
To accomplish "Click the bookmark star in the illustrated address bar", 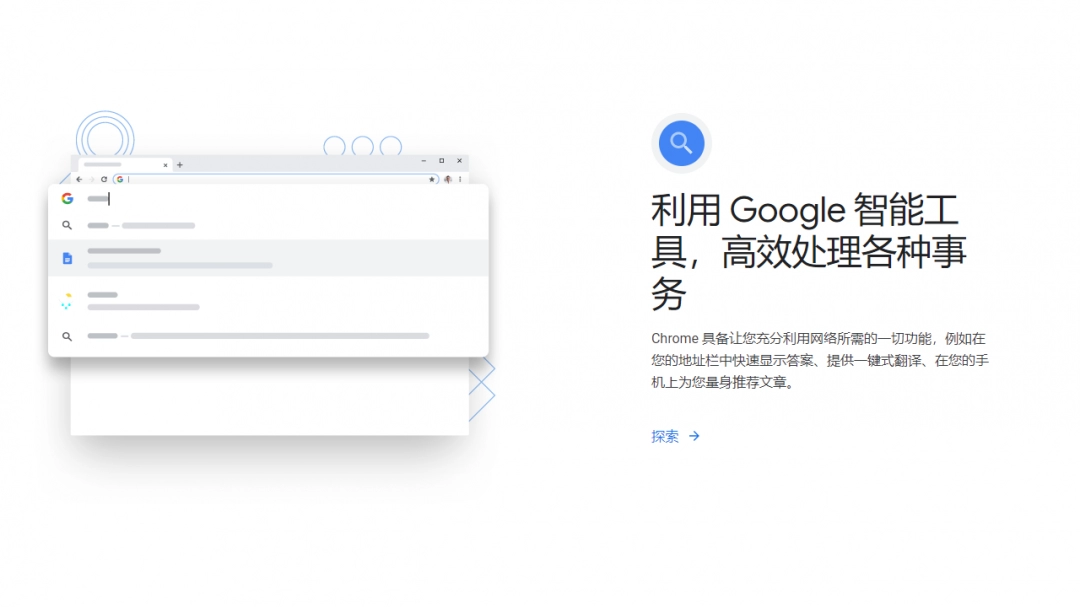I will [432, 179].
